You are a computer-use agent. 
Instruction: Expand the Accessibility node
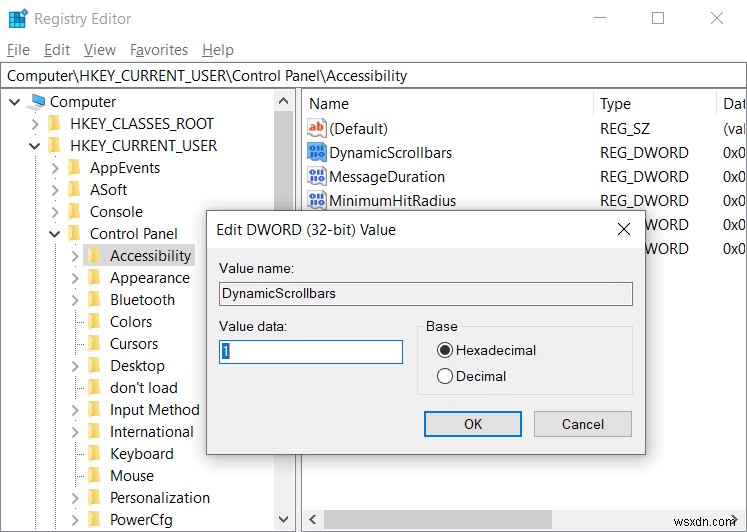[75, 256]
